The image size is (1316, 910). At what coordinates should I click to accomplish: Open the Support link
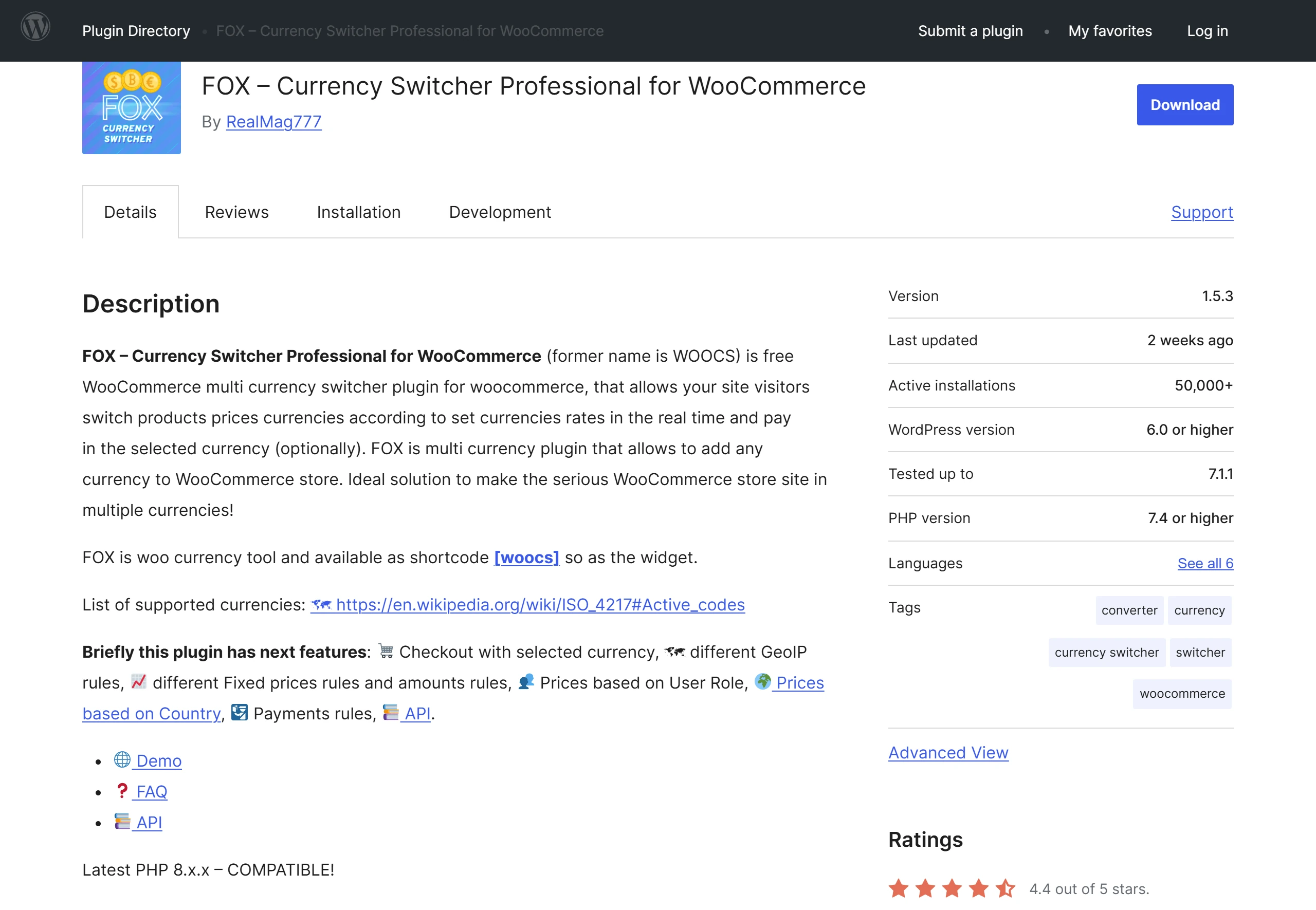(x=1202, y=212)
